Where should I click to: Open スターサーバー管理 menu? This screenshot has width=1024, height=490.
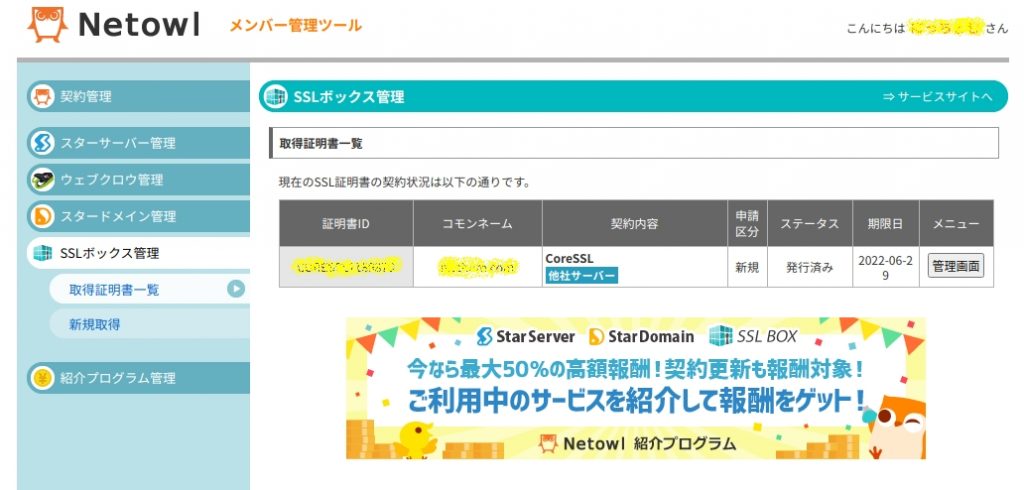coord(138,143)
